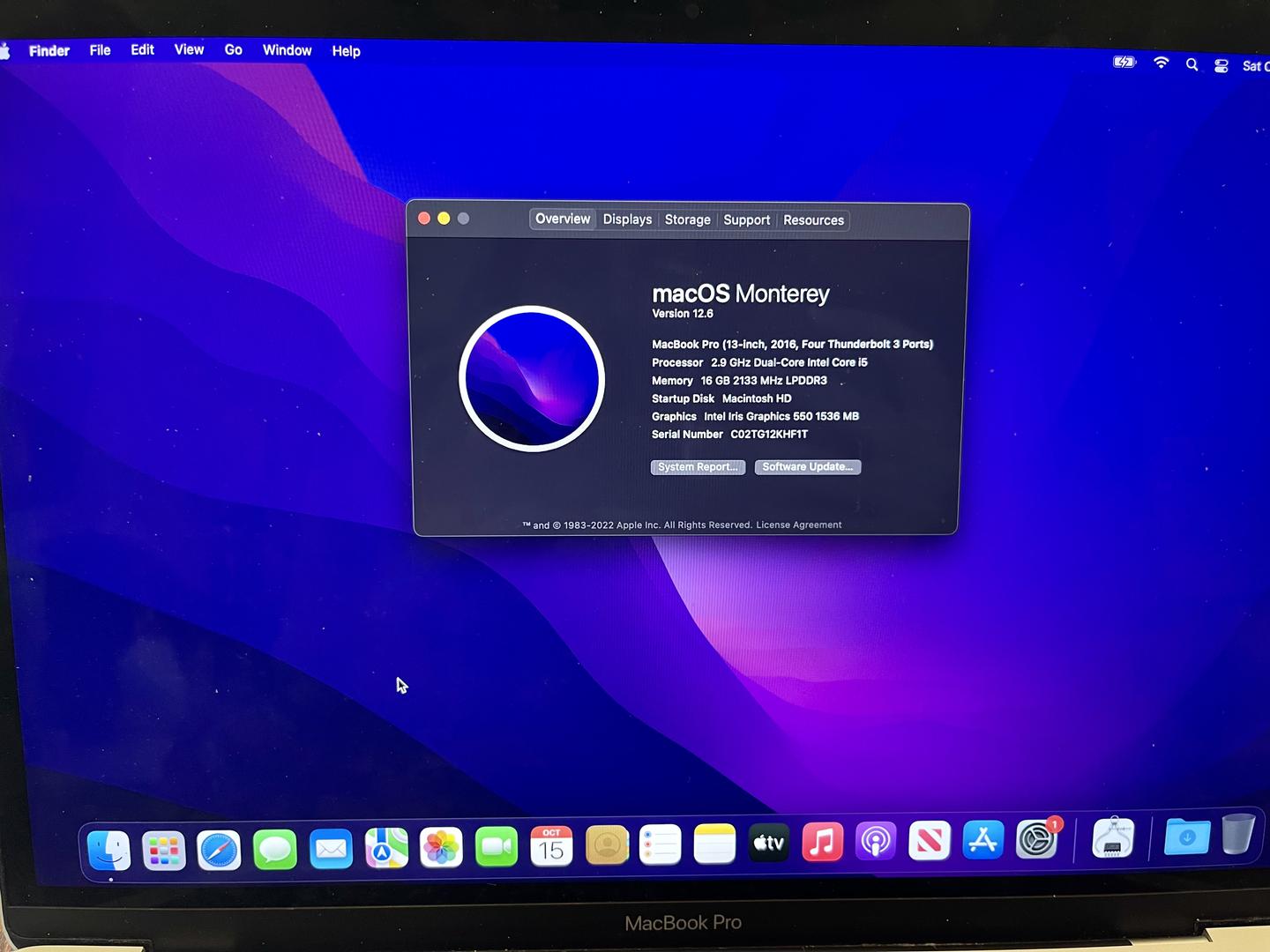Open the Downloads folder stack
This screenshot has height=952, width=1270.
pyautogui.click(x=1187, y=837)
